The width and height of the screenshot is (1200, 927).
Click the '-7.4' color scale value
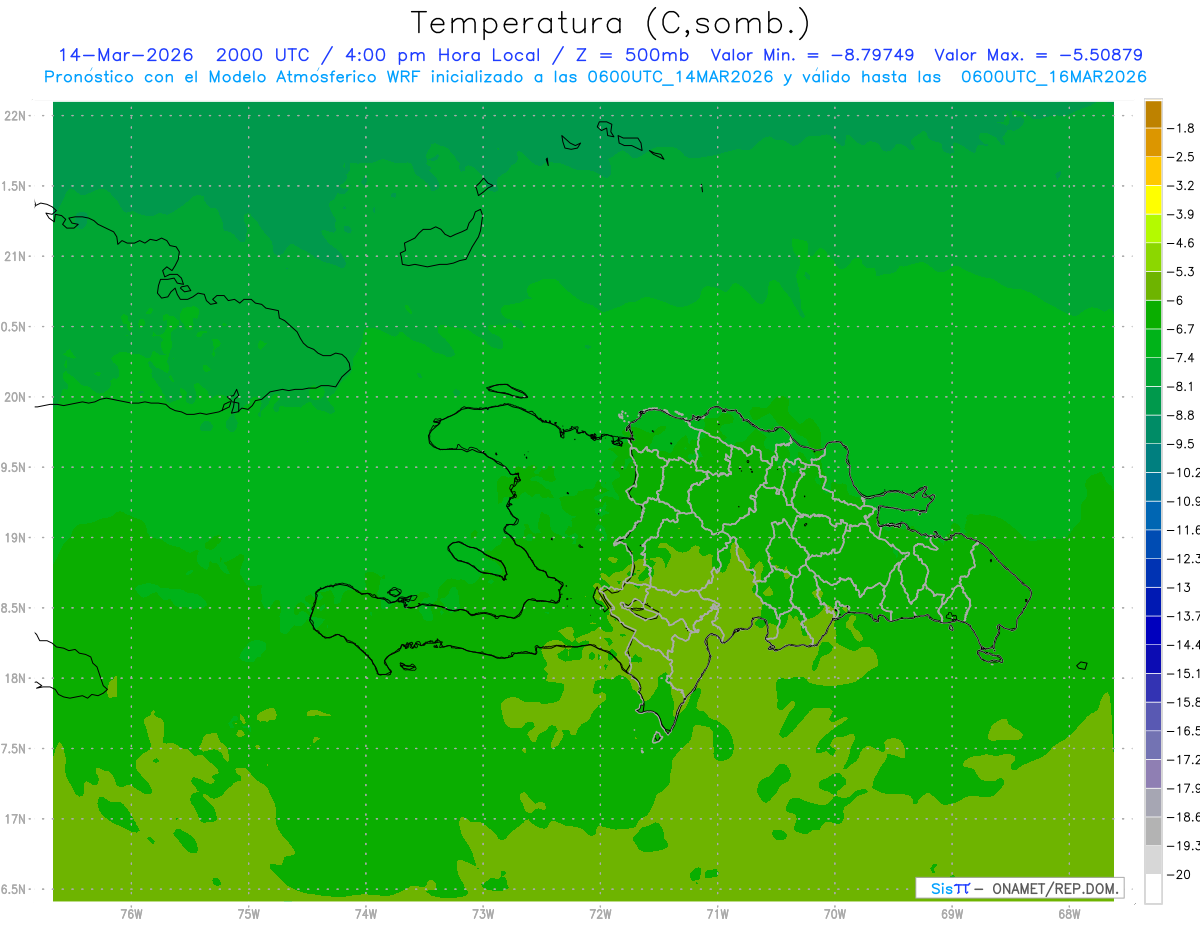[x=1181, y=357]
